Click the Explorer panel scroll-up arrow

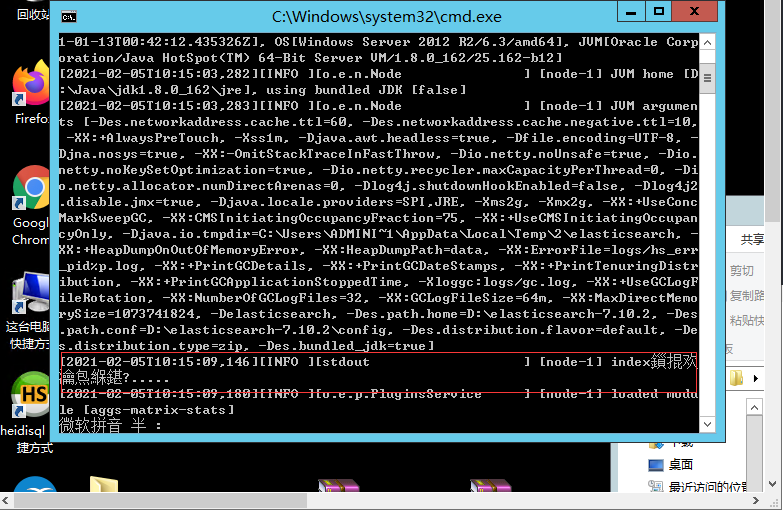[754, 408]
